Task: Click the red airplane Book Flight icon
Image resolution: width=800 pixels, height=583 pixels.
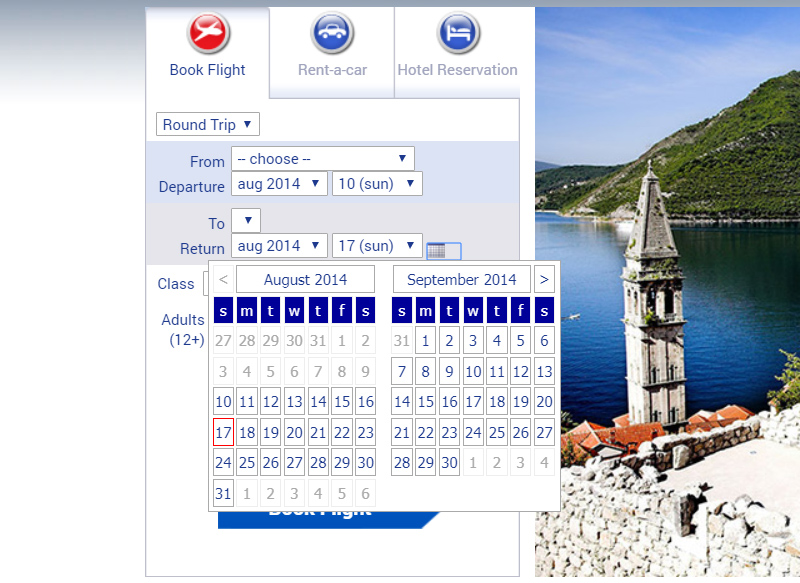Action: pyautogui.click(x=208, y=33)
